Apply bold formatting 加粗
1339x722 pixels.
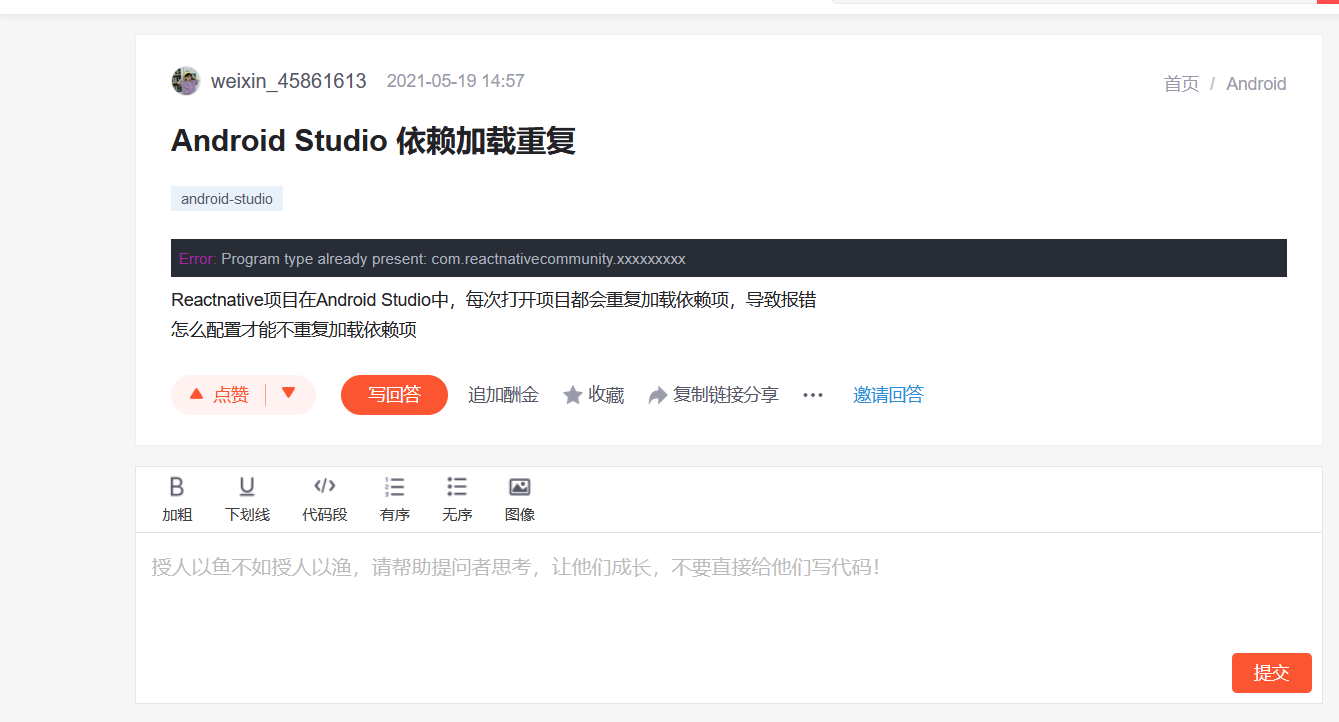[x=177, y=499]
